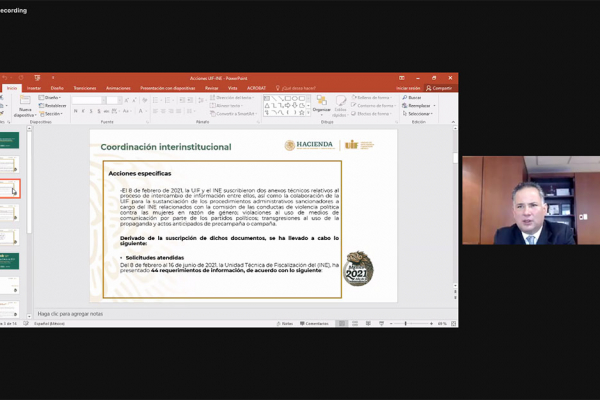Open the Sección dropdown
This screenshot has height=400, width=600.
50,114
